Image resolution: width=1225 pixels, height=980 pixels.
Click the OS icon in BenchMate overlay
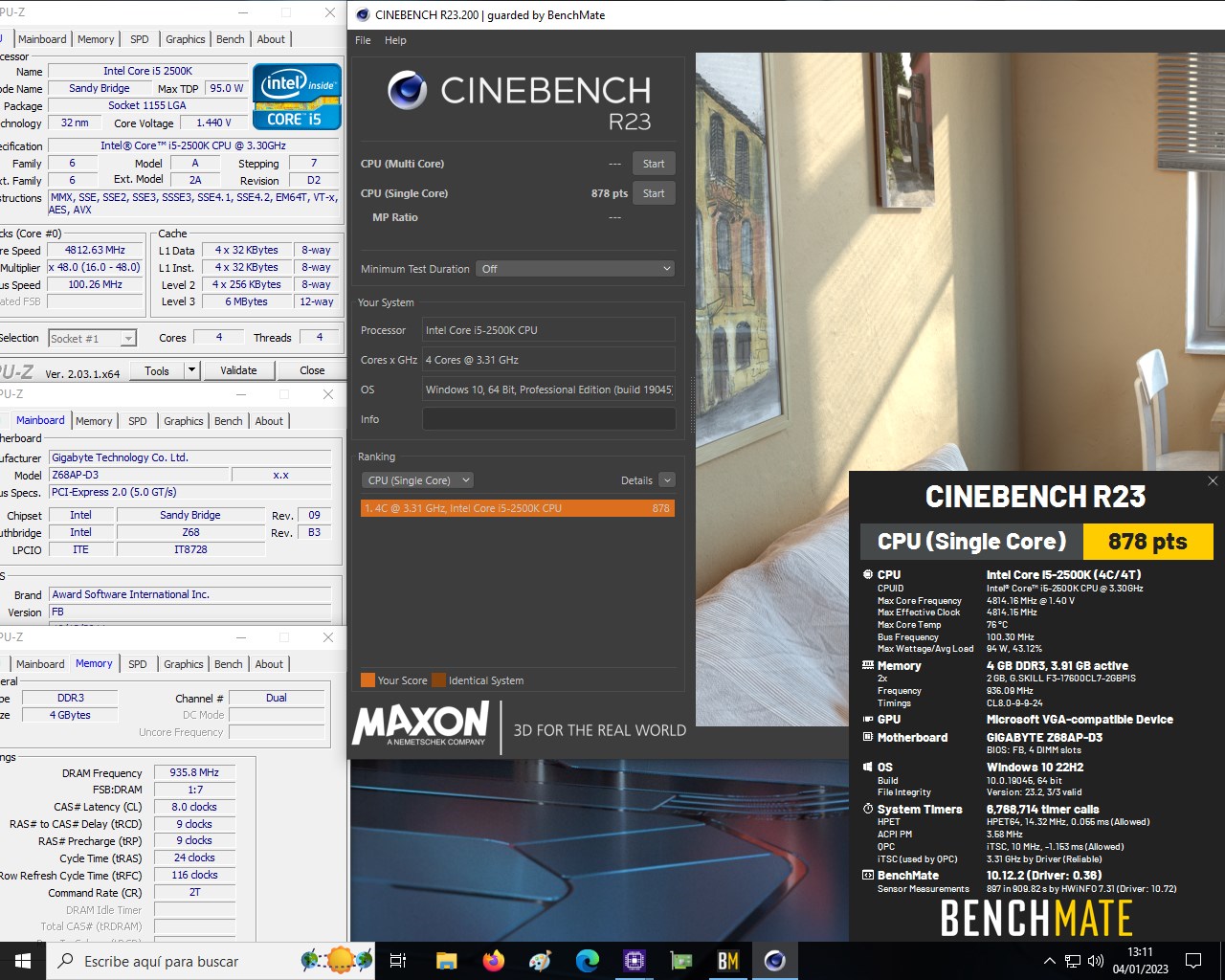(868, 767)
